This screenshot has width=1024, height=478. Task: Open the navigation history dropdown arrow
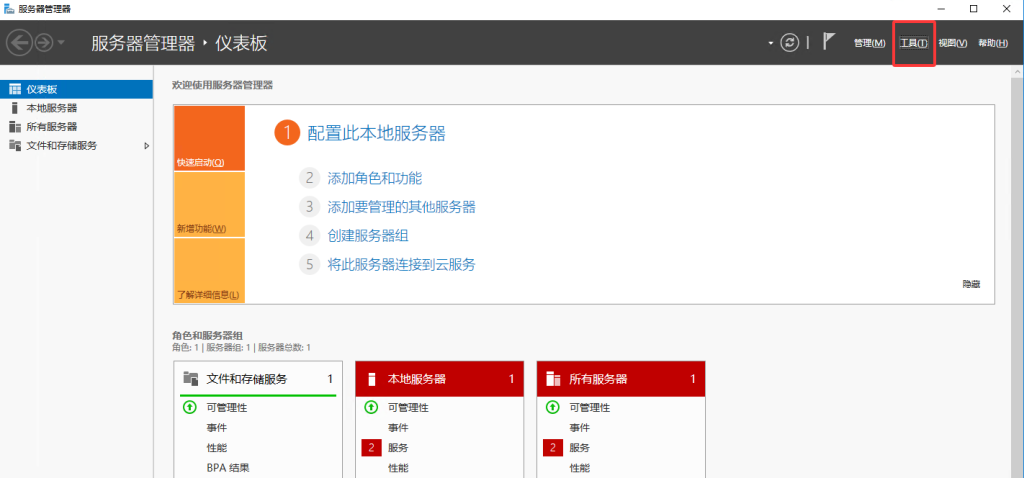pyautogui.click(x=62, y=44)
